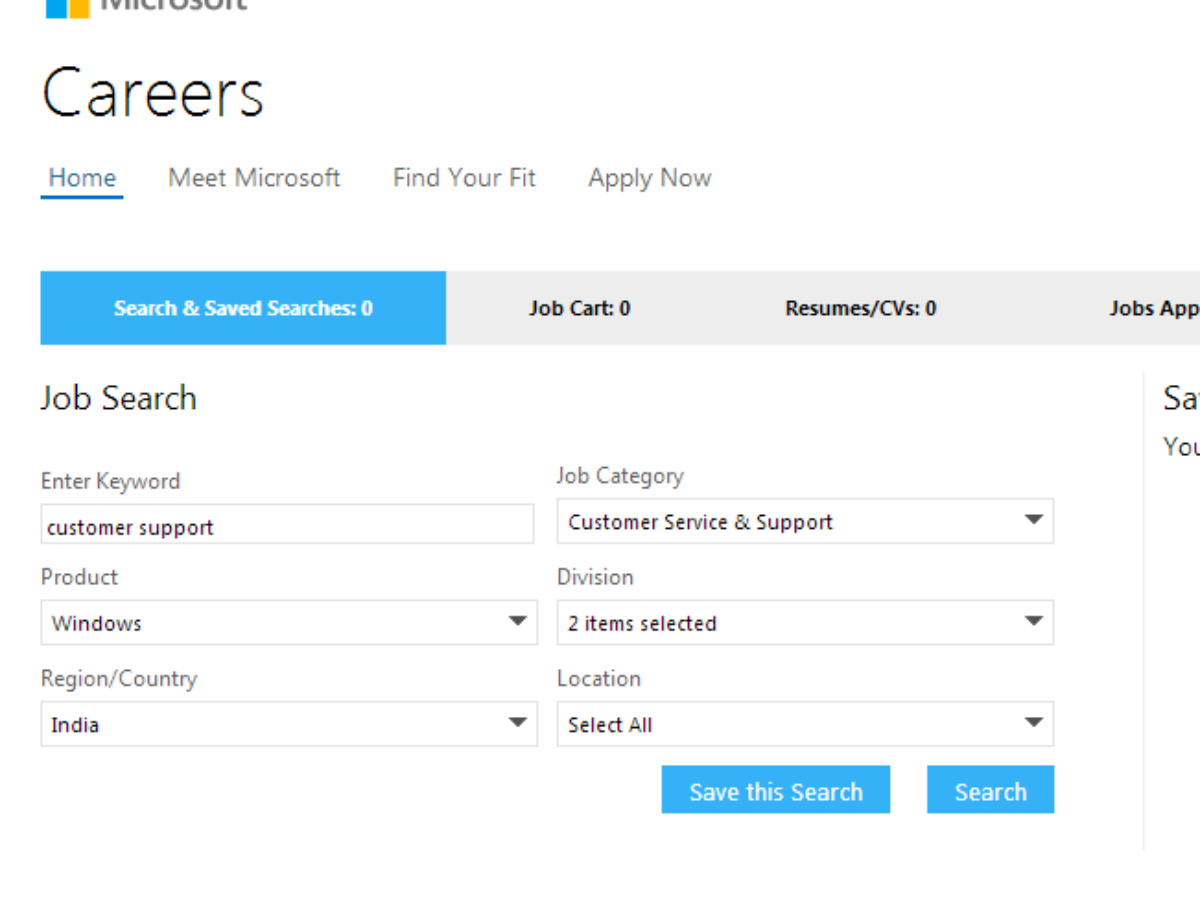The width and height of the screenshot is (1200, 900).
Task: Focus the Enter Keyword text field
Action: (x=287, y=526)
